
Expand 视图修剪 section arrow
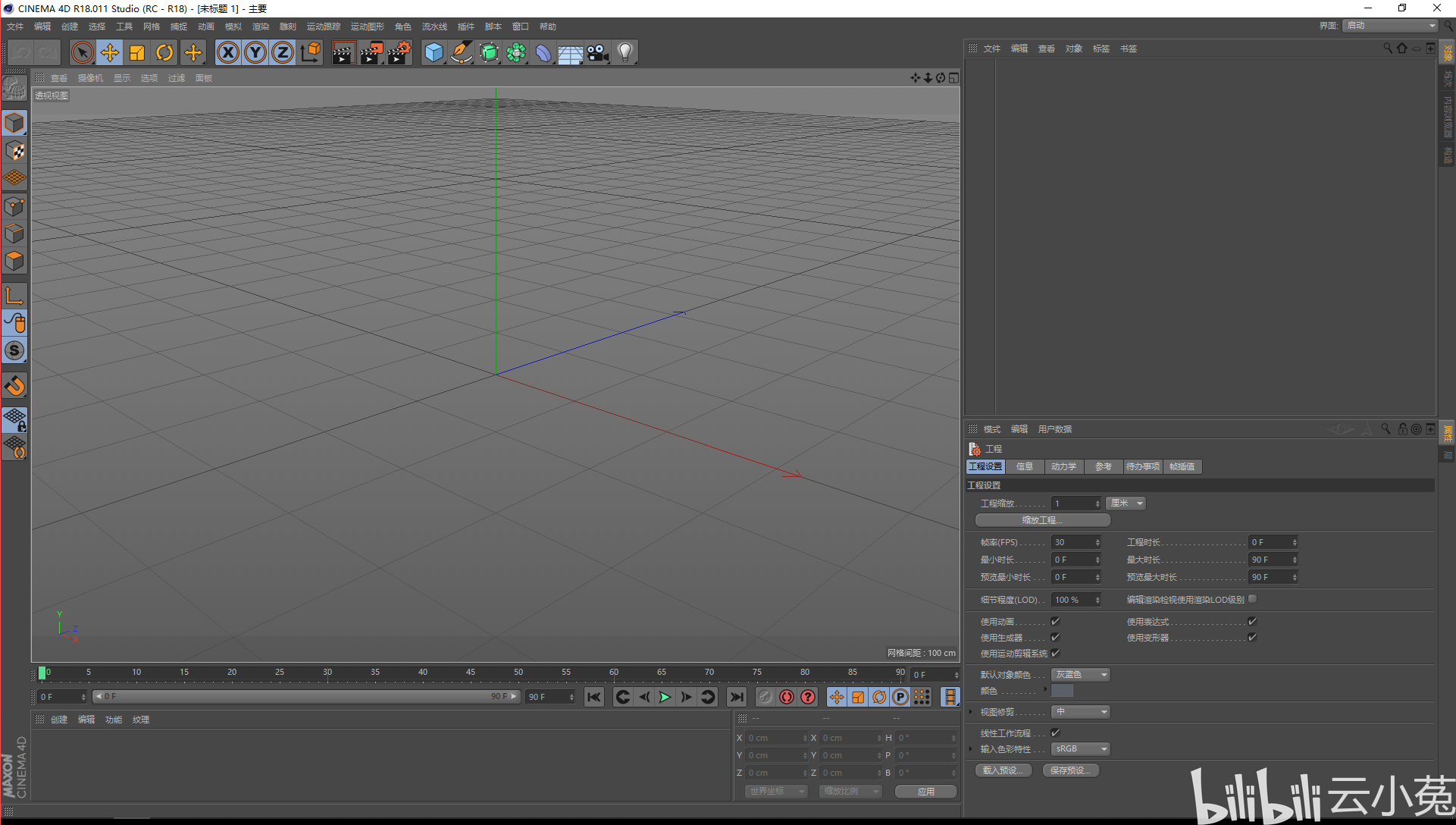point(971,712)
